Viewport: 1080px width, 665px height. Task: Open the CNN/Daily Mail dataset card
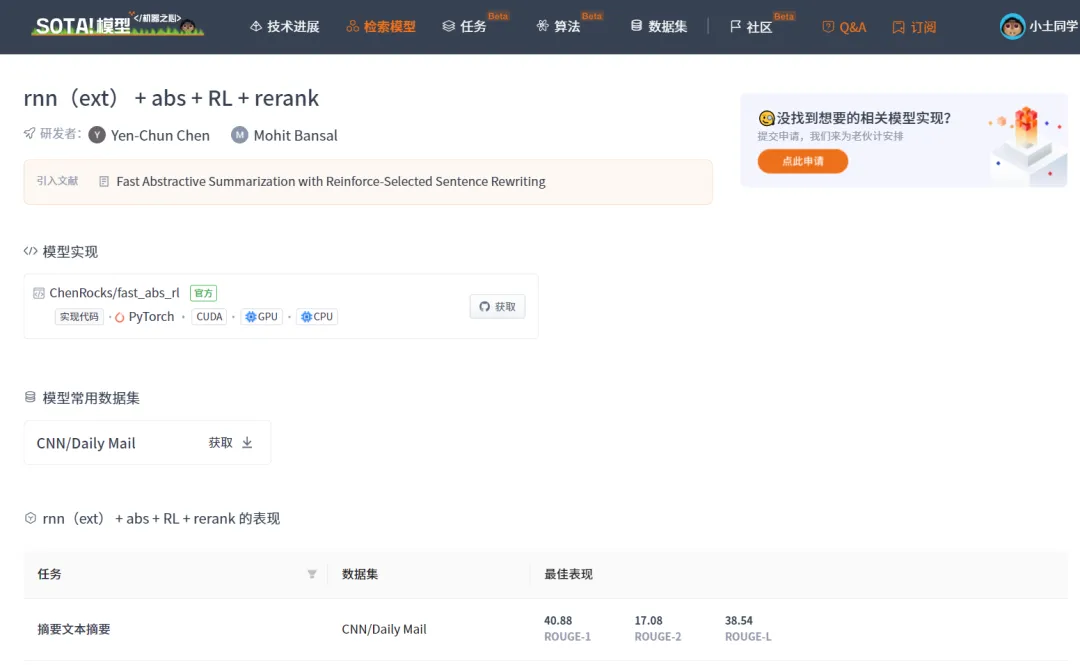coord(147,442)
